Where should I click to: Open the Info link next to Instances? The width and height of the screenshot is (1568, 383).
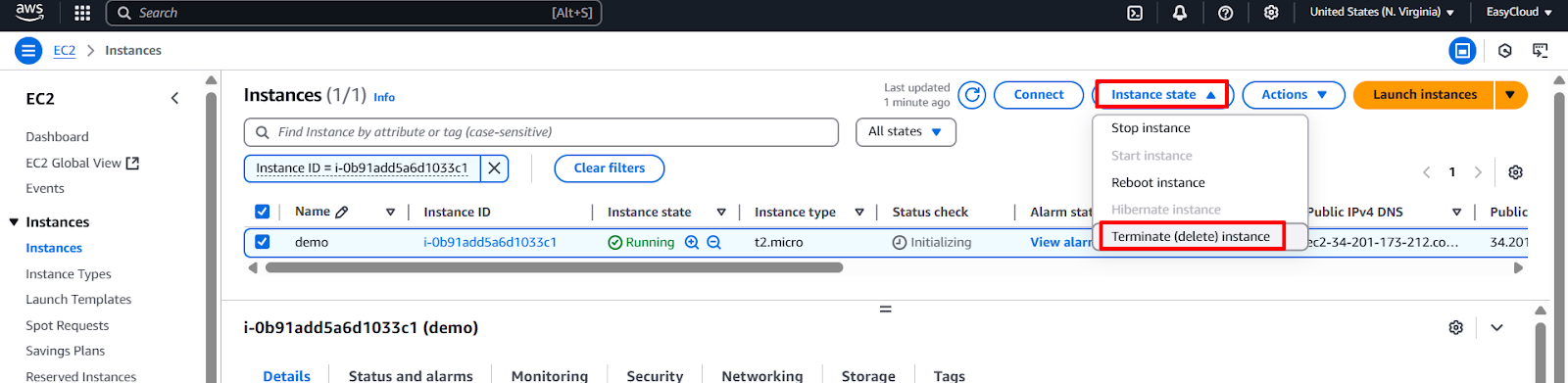(x=384, y=97)
